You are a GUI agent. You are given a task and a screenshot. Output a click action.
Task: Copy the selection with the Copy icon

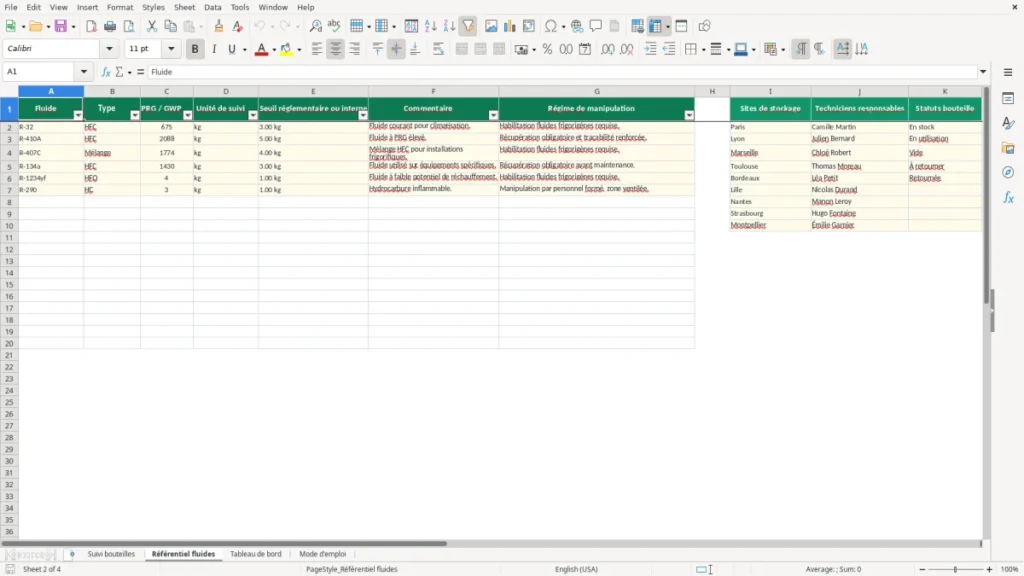coord(170,26)
